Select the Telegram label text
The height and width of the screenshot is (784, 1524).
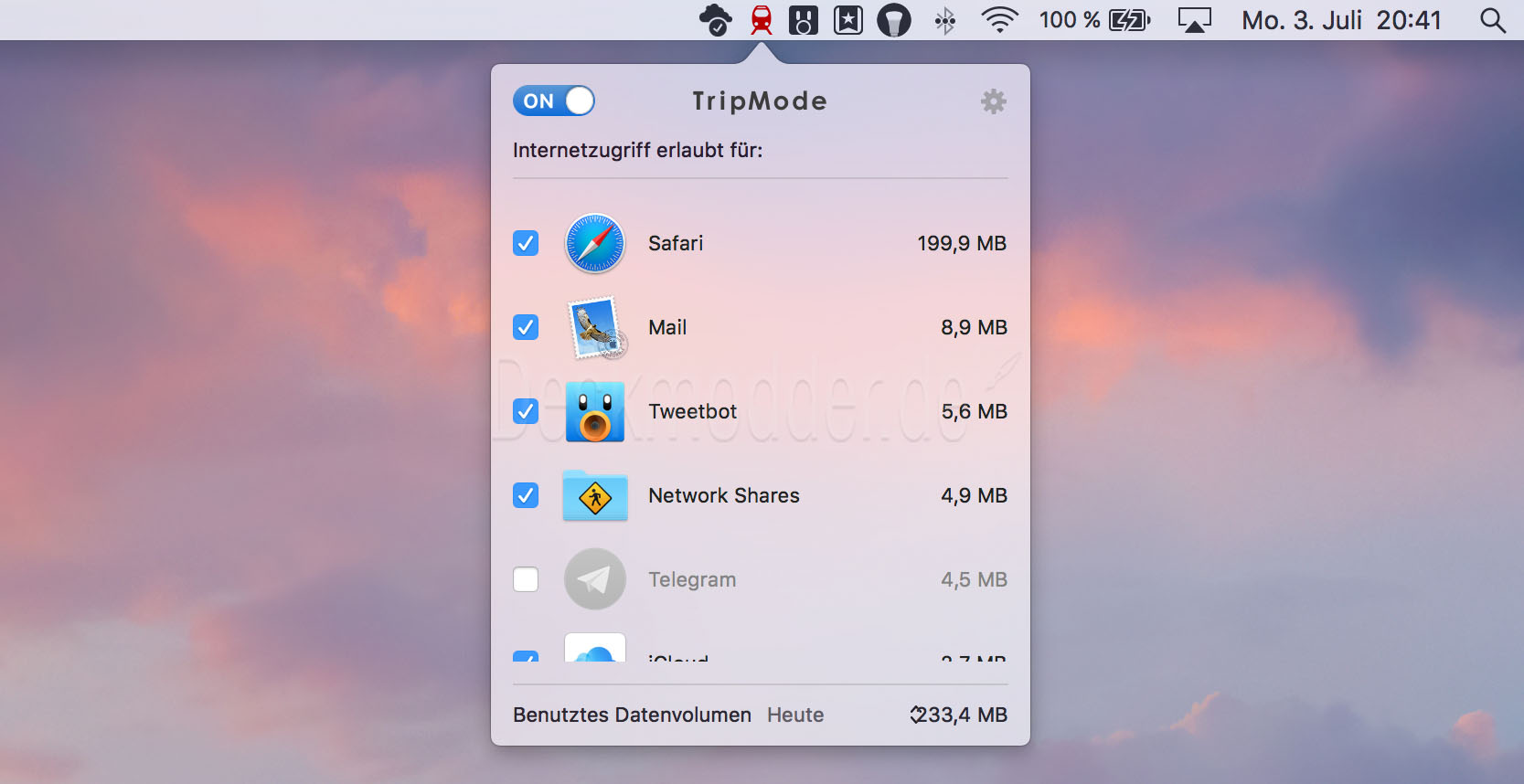[x=692, y=579]
